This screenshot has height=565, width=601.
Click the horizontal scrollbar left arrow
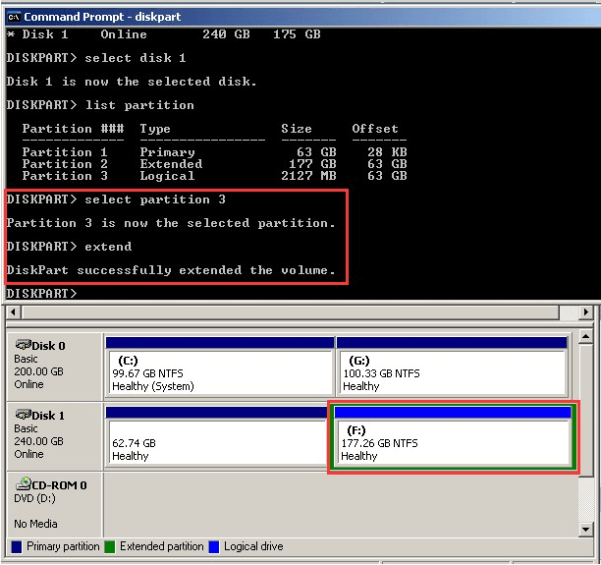pos(13,312)
